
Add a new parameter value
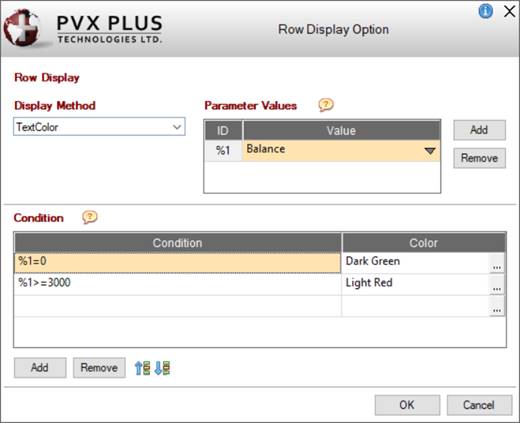tap(479, 130)
